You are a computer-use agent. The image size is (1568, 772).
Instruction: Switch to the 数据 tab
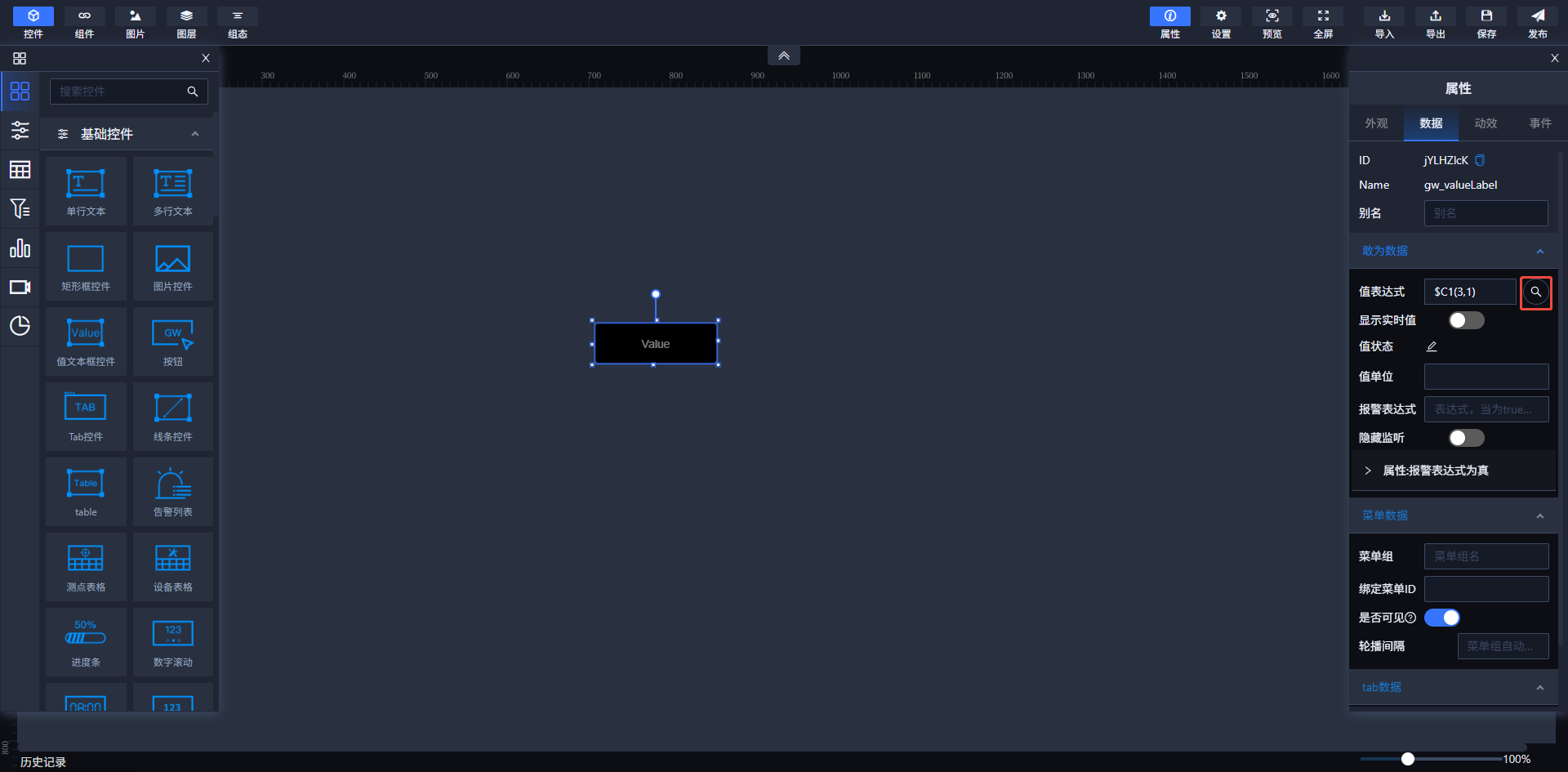pyautogui.click(x=1431, y=123)
